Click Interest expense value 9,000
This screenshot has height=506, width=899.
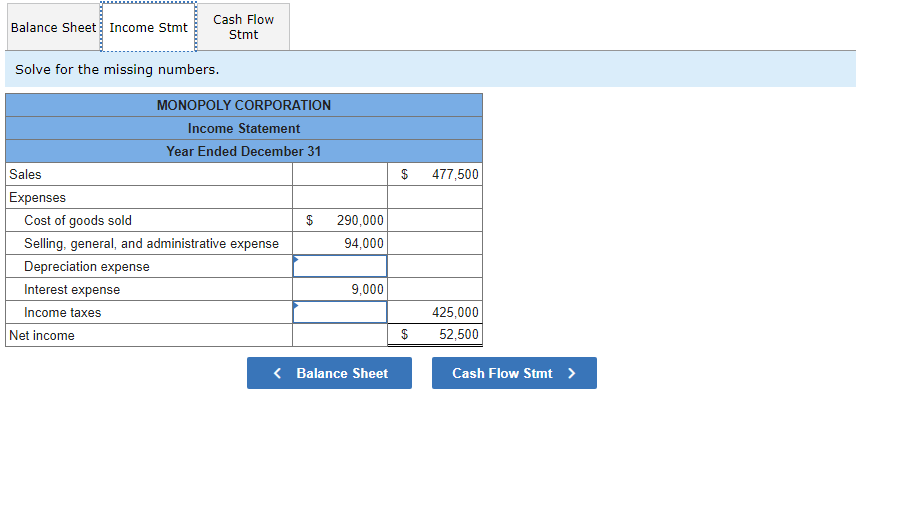point(368,289)
